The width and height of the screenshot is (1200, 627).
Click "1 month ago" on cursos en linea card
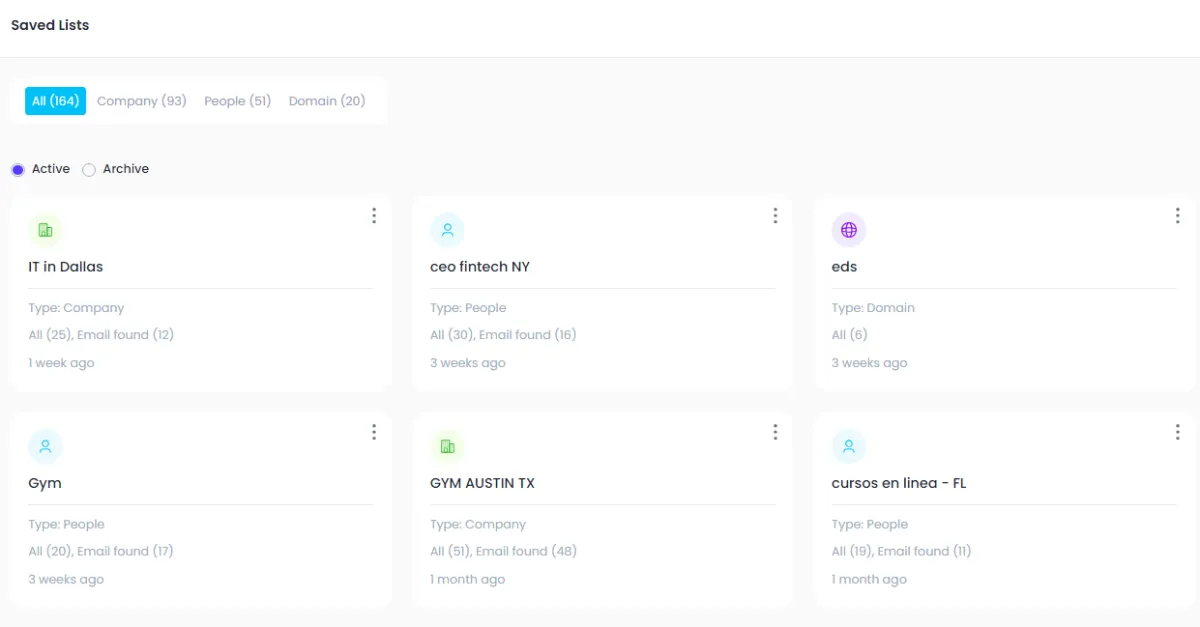[x=869, y=579]
